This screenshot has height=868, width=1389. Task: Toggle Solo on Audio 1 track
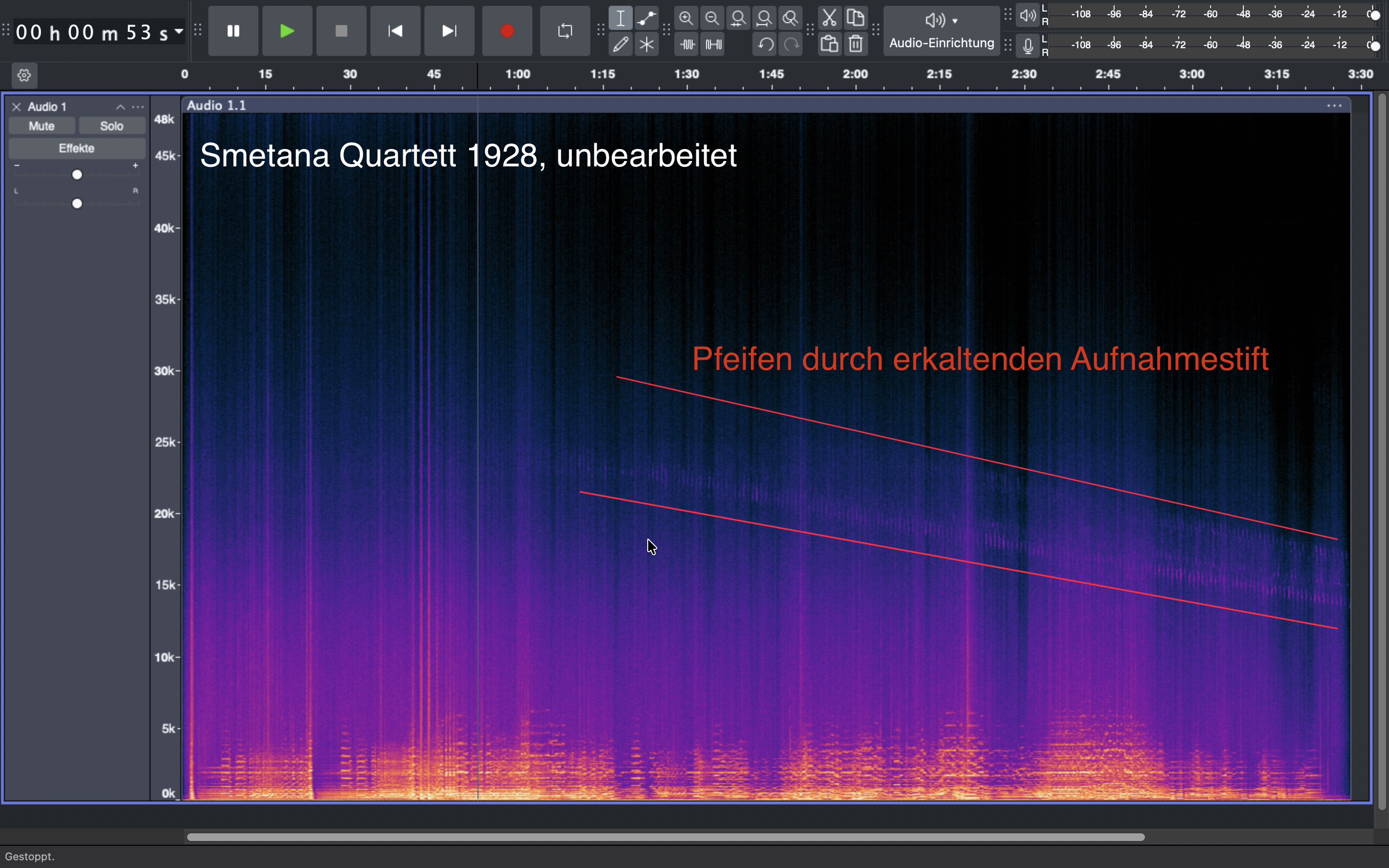112,126
